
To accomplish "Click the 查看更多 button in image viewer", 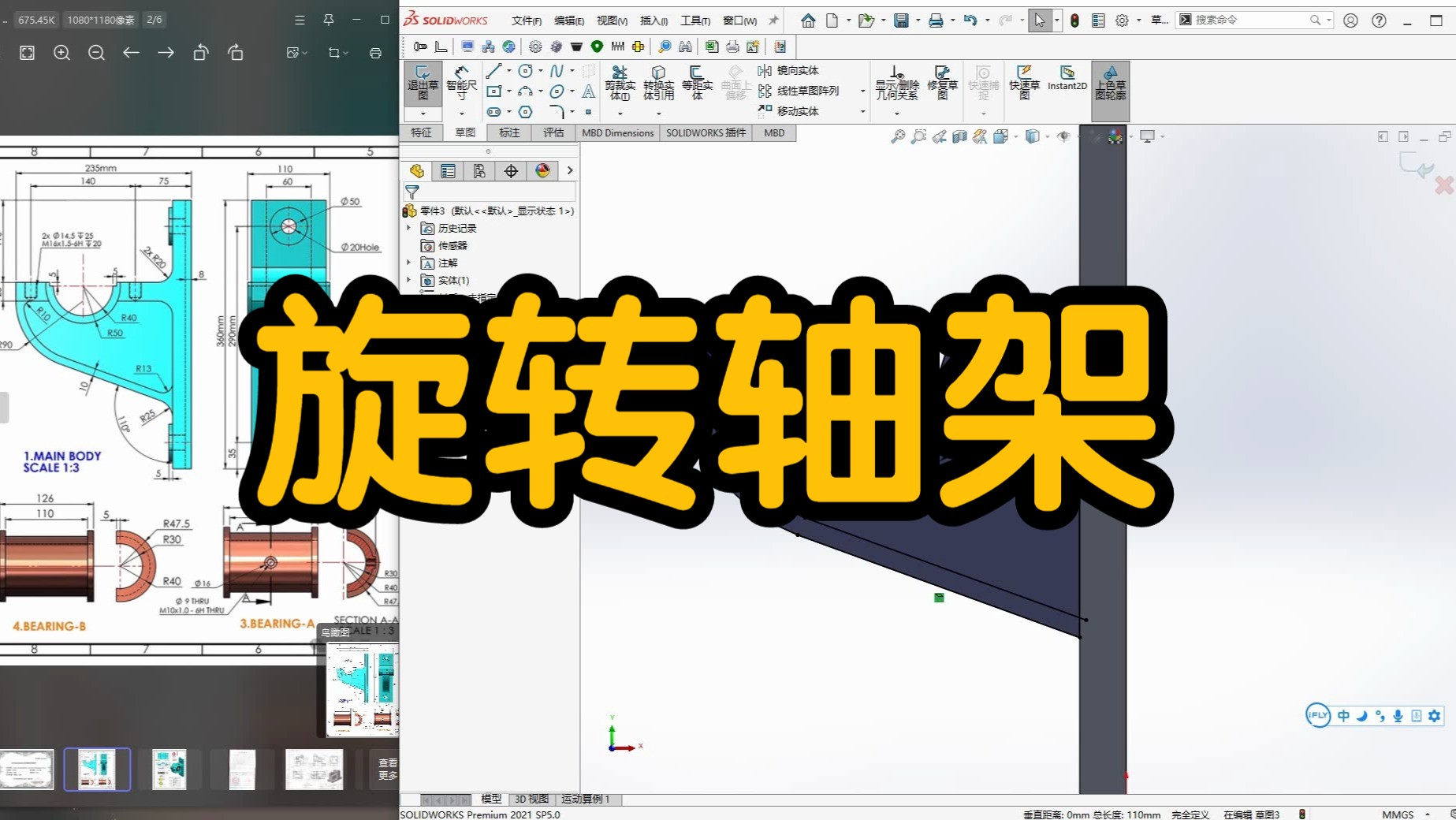I will (x=387, y=769).
